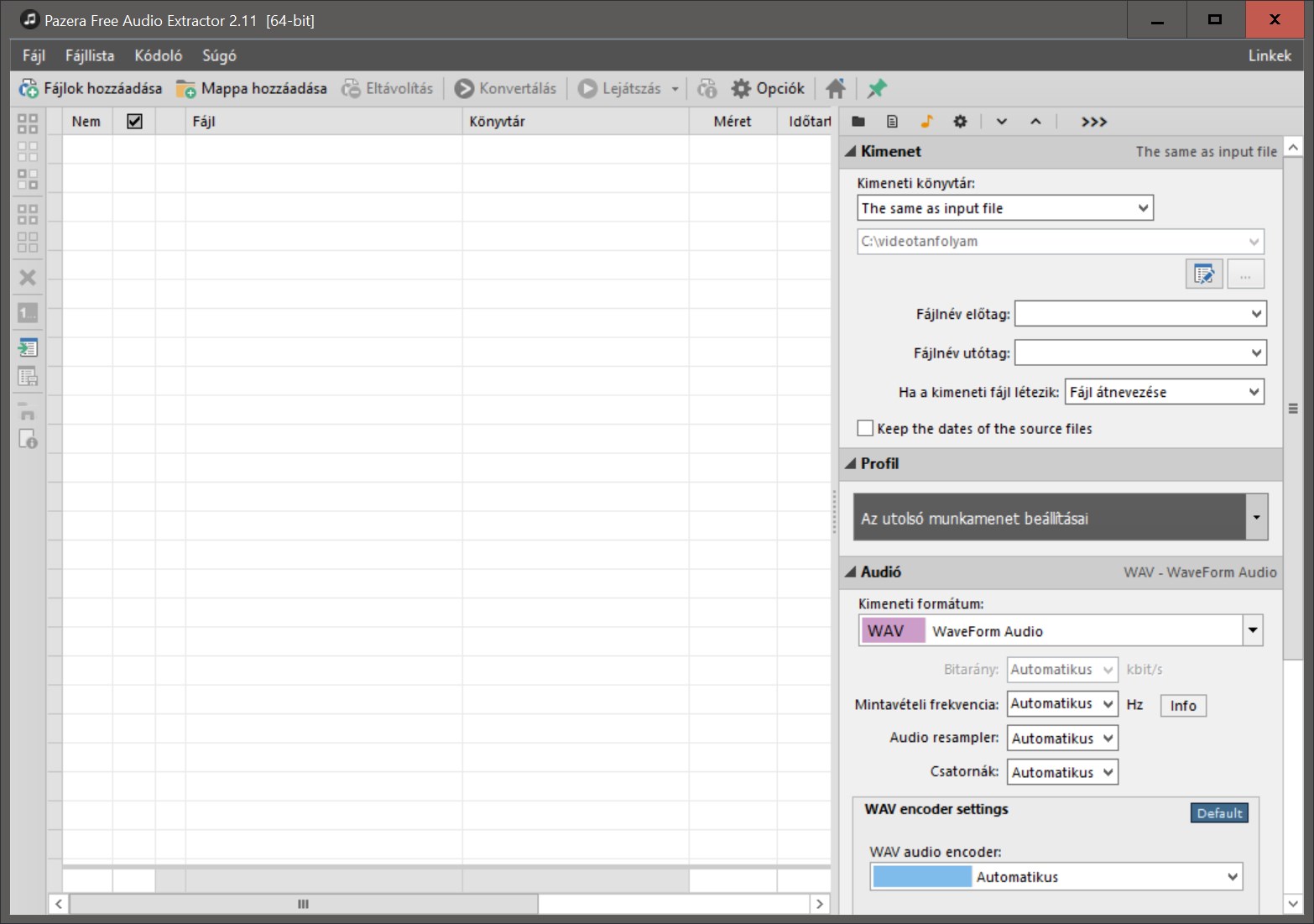
Task: Click the folder icon in the settings panel toolbar
Action: click(x=858, y=122)
